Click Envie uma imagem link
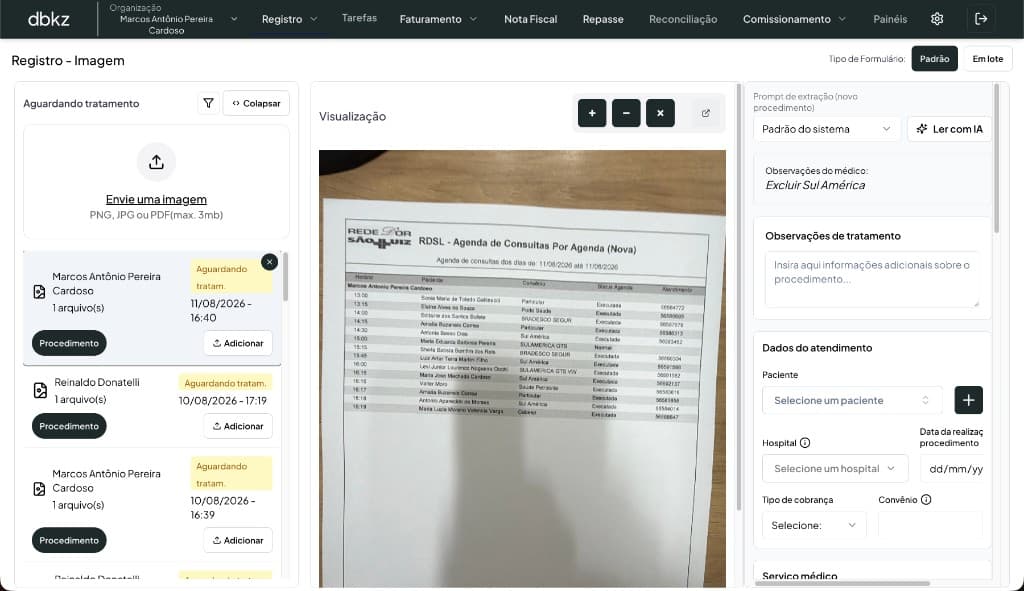Screen dimensions: 1024x591 tap(156, 199)
